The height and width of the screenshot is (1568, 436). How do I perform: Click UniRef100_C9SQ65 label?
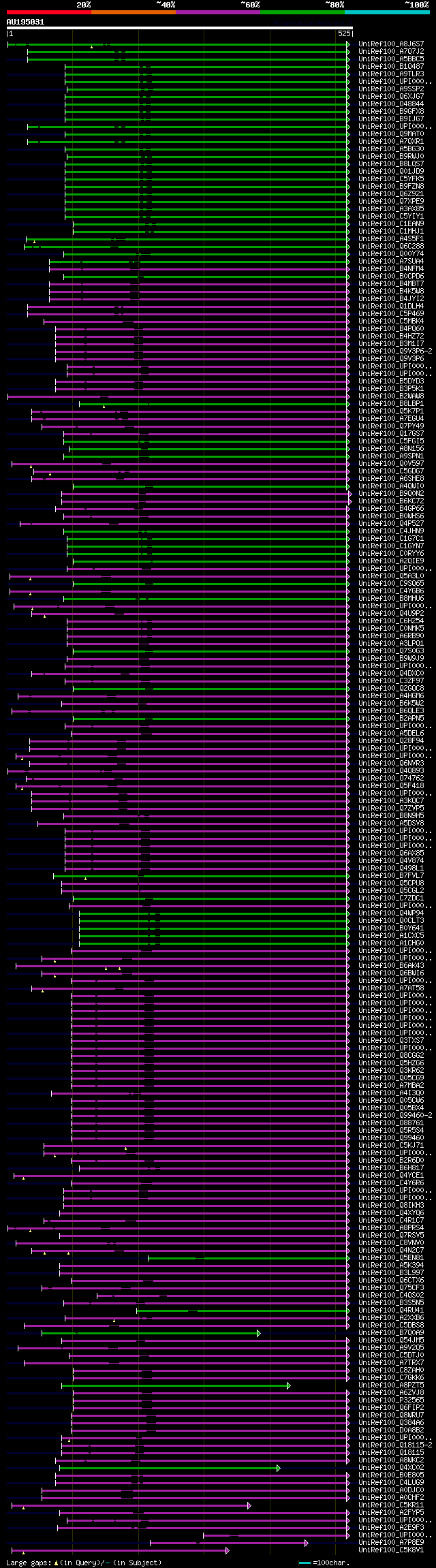(x=391, y=584)
